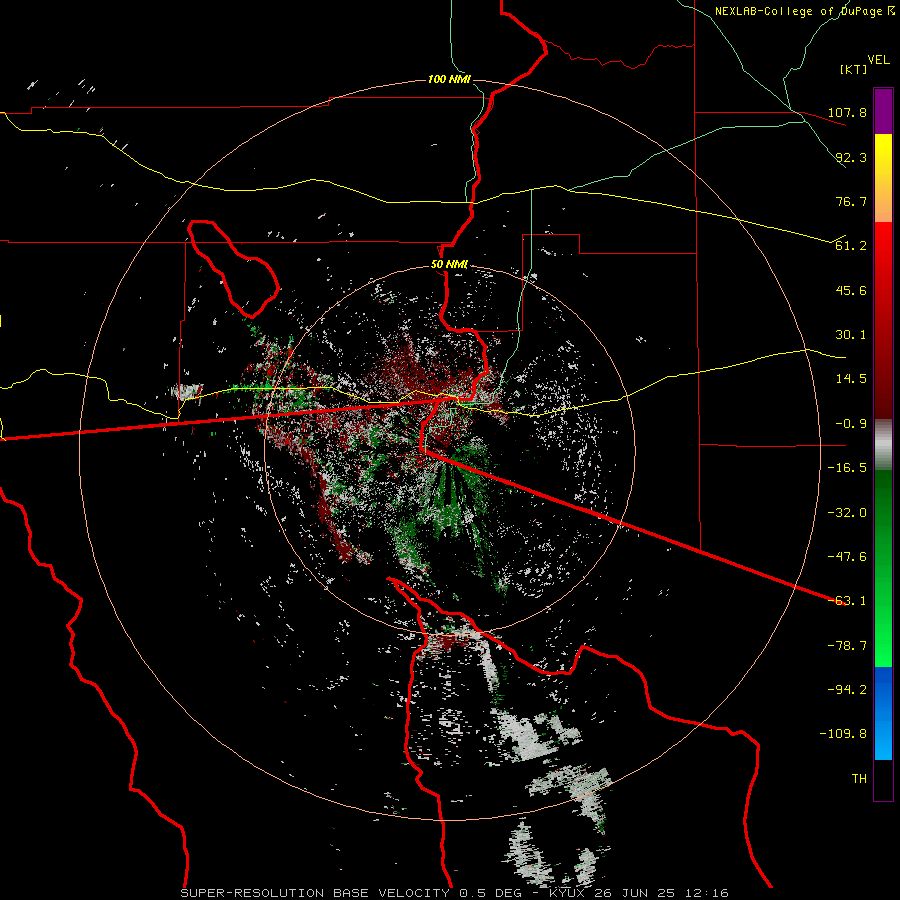Click the 12:16 timestamp
The height and width of the screenshot is (900, 900).
(706, 893)
